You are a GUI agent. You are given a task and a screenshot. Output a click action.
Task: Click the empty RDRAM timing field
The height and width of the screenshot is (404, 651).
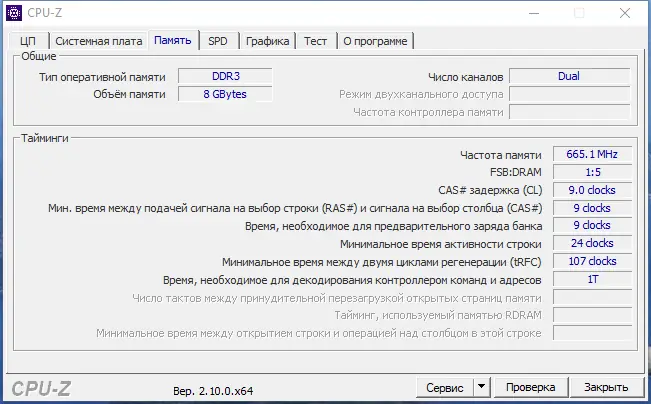tap(592, 315)
